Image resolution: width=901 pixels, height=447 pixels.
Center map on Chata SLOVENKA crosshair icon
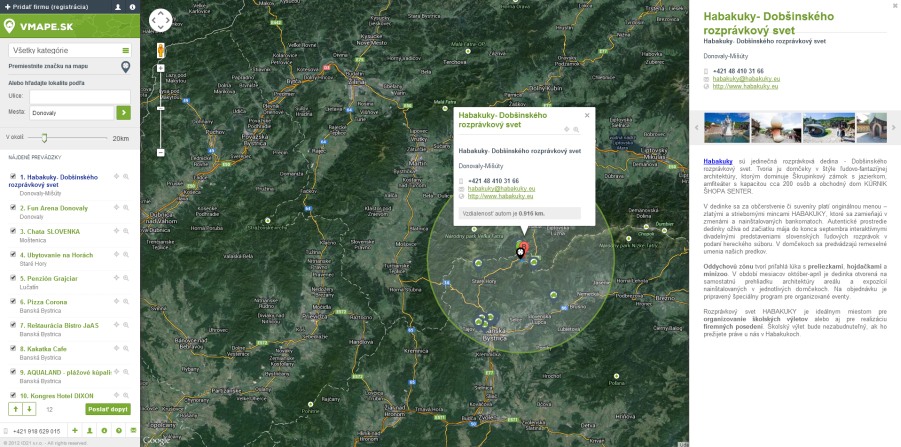coord(116,231)
